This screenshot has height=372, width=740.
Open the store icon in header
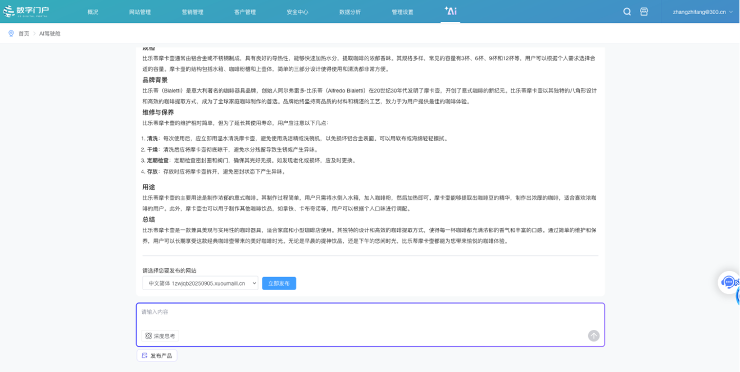(x=644, y=12)
